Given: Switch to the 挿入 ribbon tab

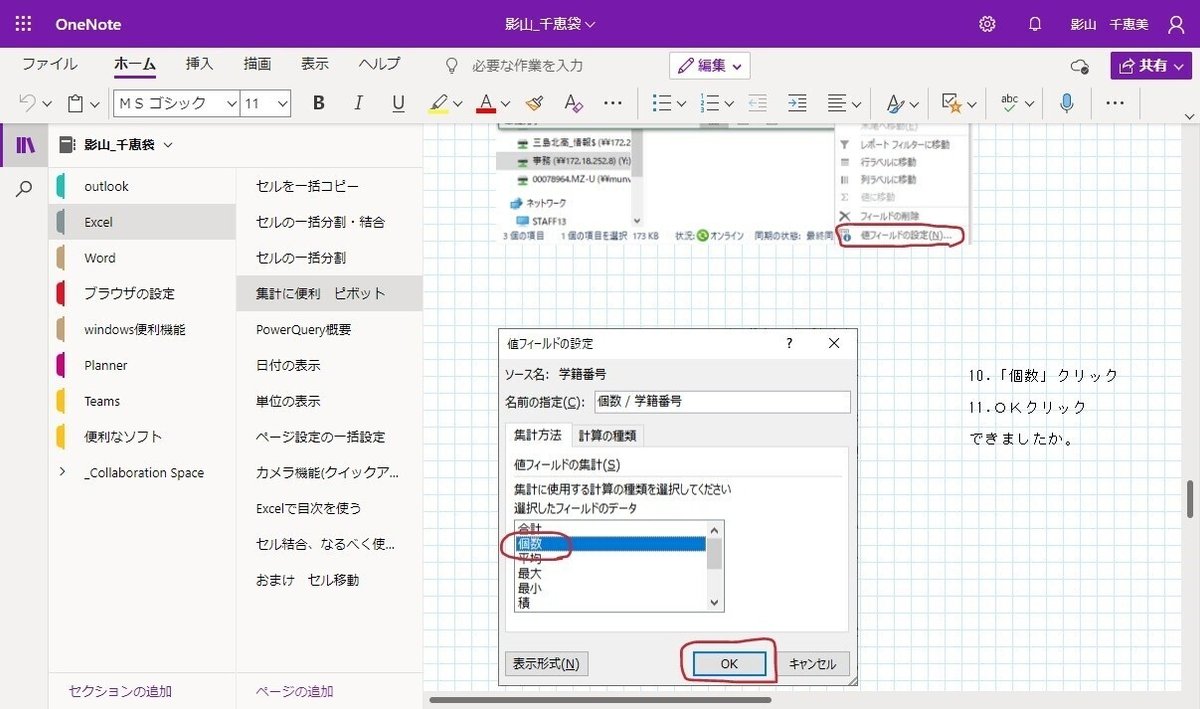Looking at the screenshot, I should coord(197,63).
